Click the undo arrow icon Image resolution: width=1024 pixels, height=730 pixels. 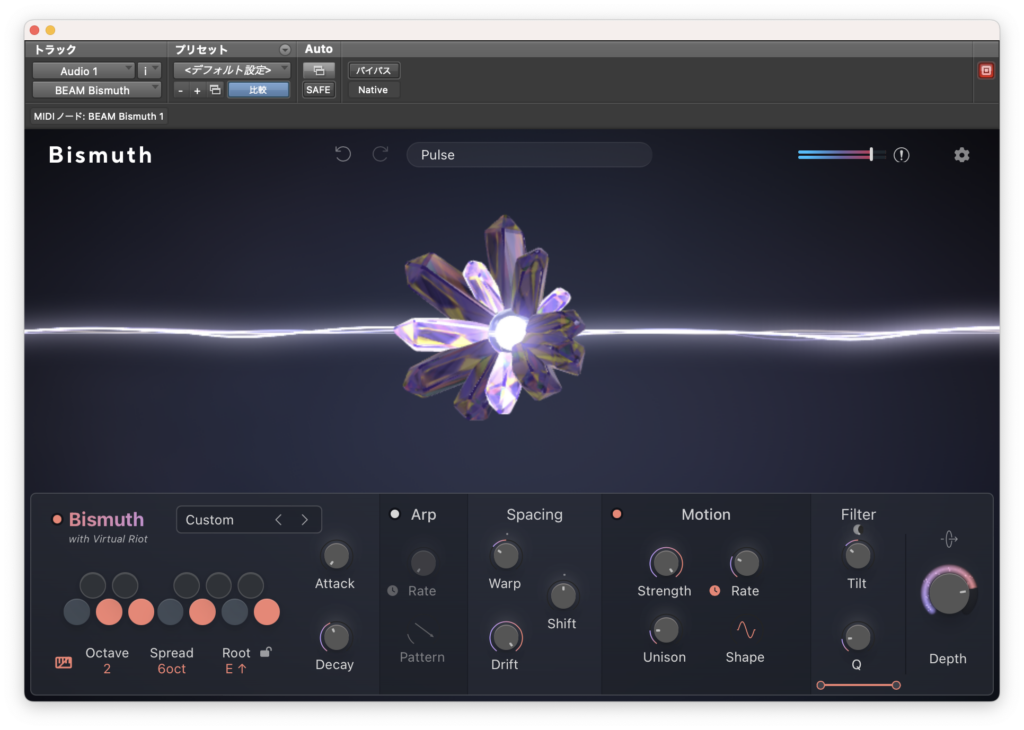(x=343, y=154)
